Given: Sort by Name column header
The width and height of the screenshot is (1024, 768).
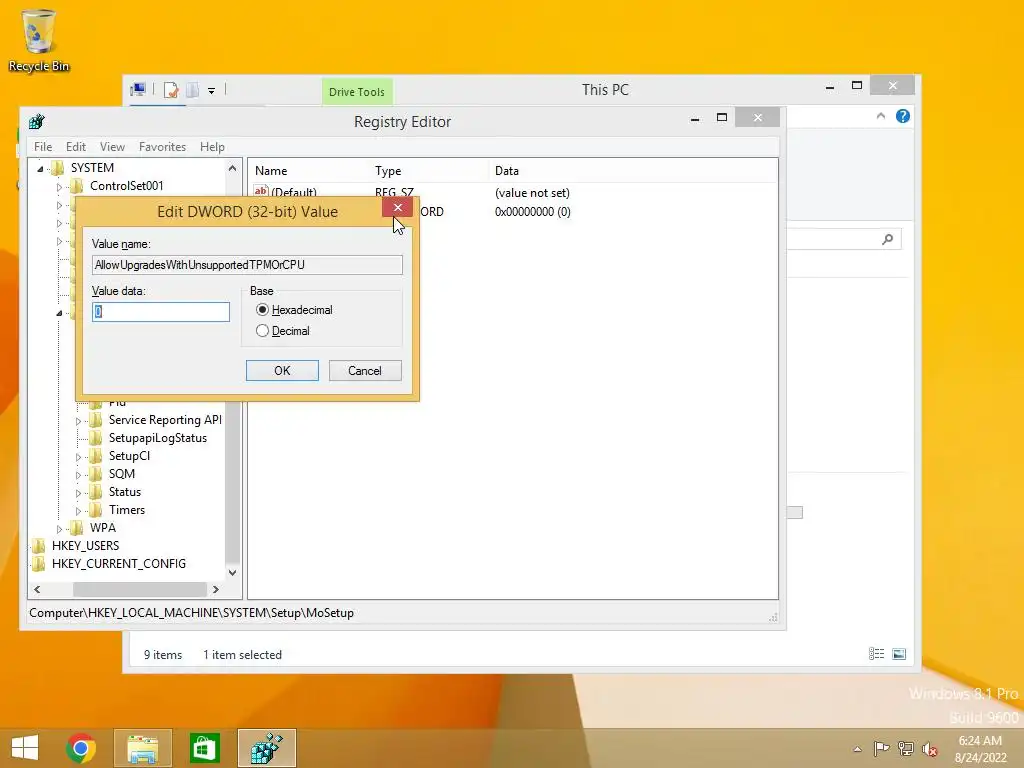Looking at the screenshot, I should 271,170.
